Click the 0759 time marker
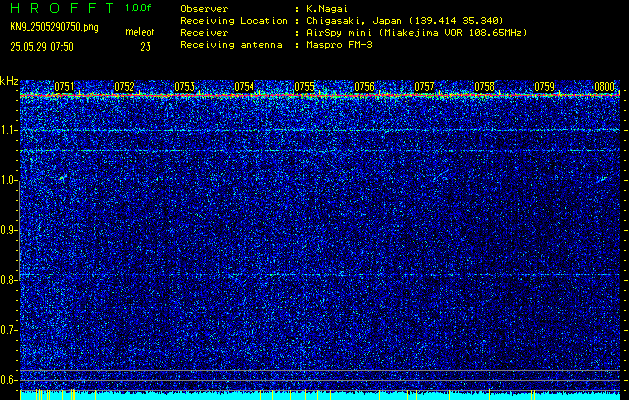The image size is (629, 400). click(x=544, y=87)
